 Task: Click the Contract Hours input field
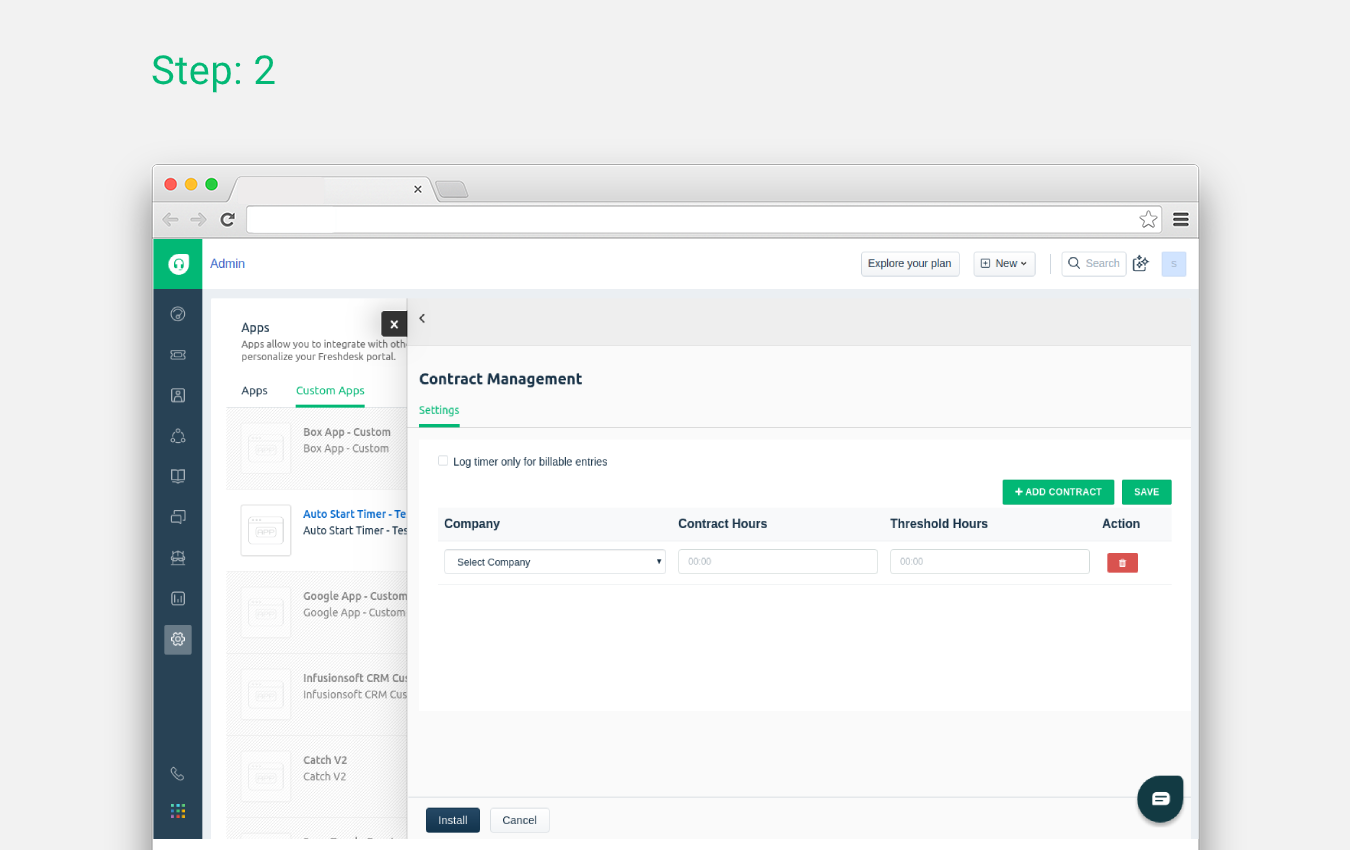[x=778, y=562]
